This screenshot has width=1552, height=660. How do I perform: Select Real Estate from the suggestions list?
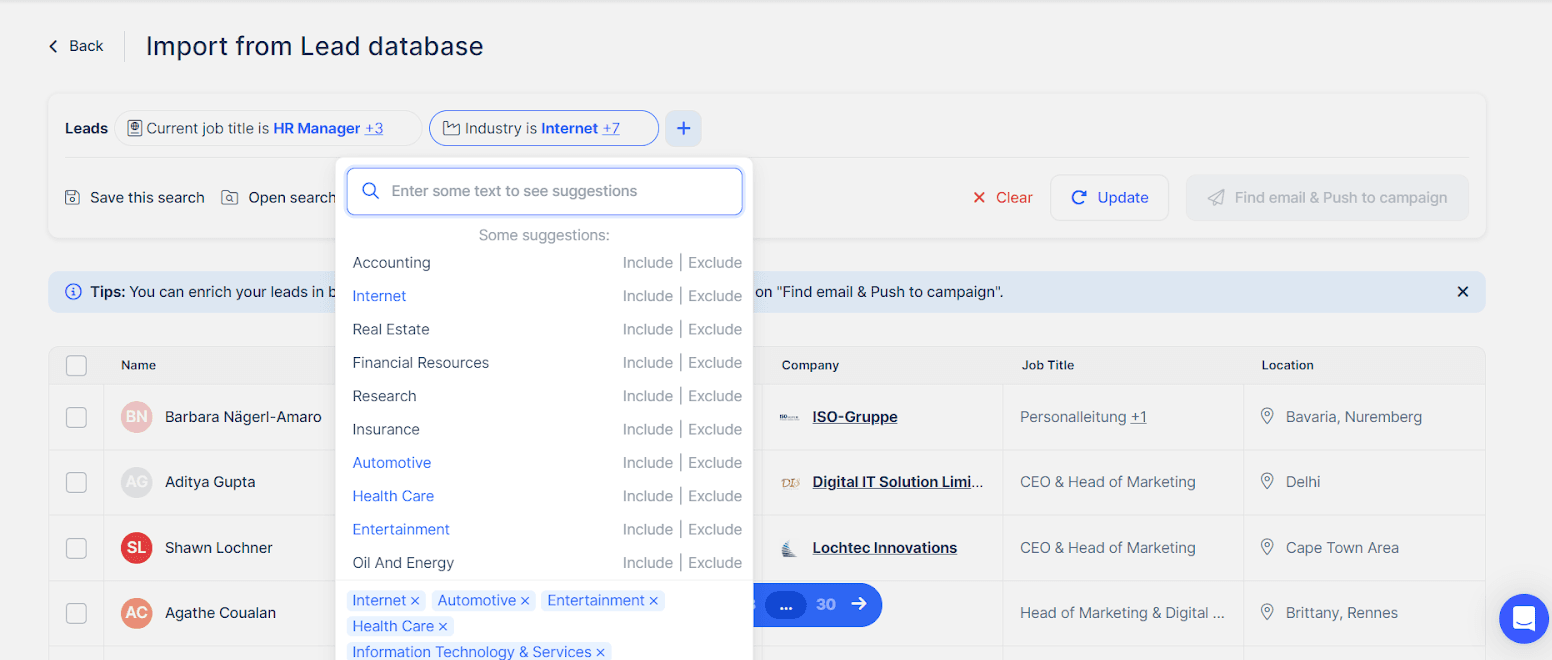click(x=390, y=329)
